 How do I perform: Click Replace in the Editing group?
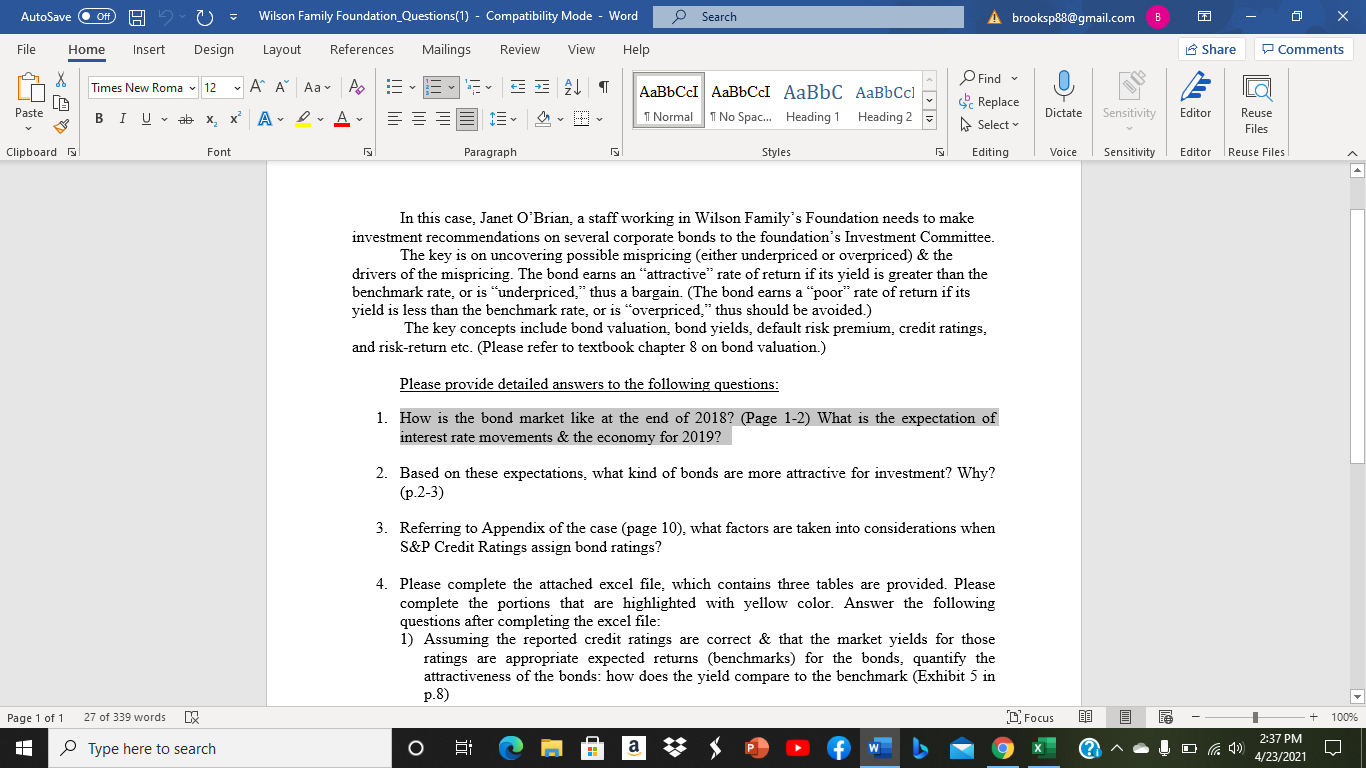coord(989,102)
